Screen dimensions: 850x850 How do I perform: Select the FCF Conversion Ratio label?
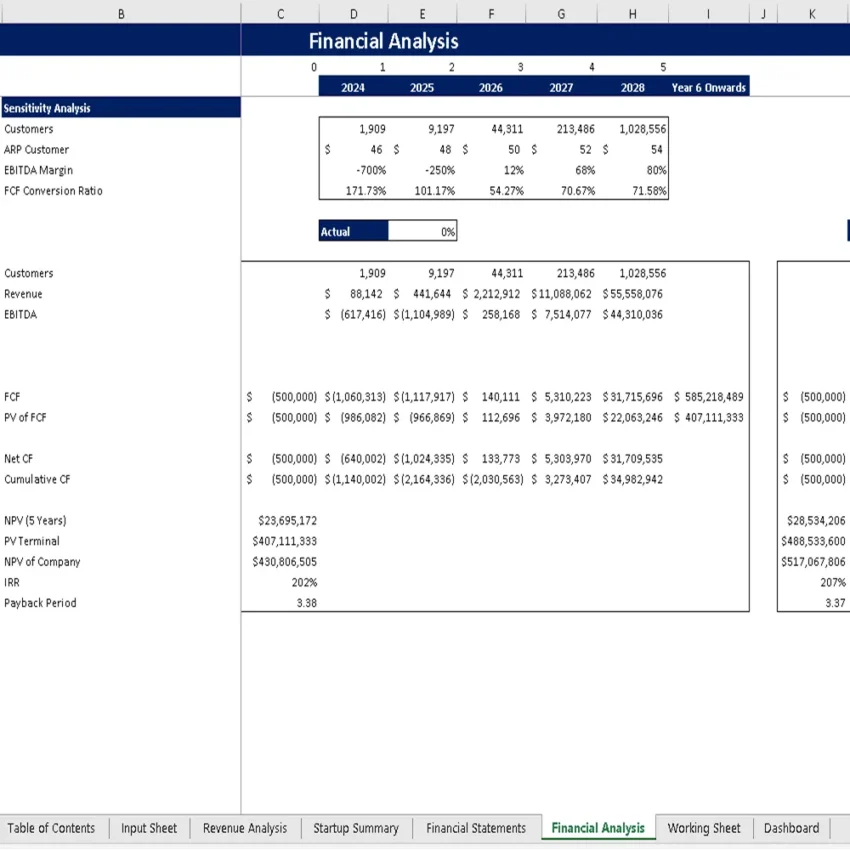[x=53, y=190]
